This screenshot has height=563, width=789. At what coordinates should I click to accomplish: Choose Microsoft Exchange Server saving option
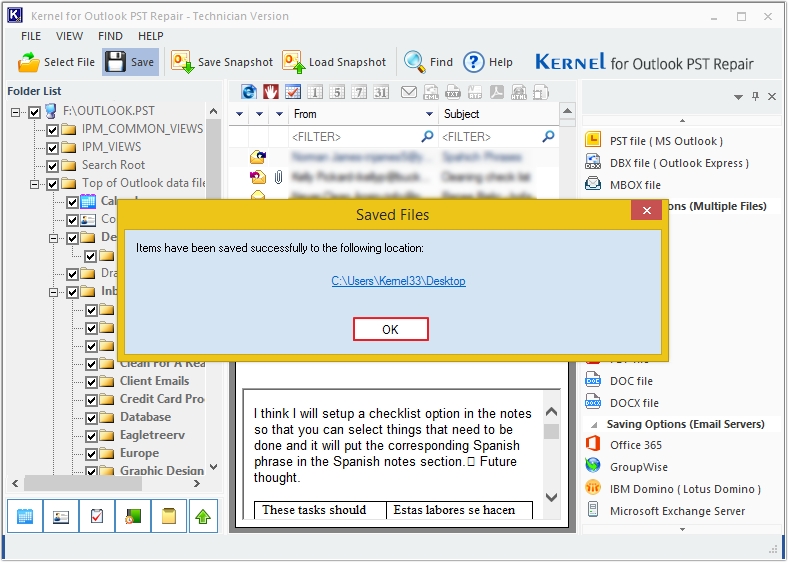click(665, 511)
